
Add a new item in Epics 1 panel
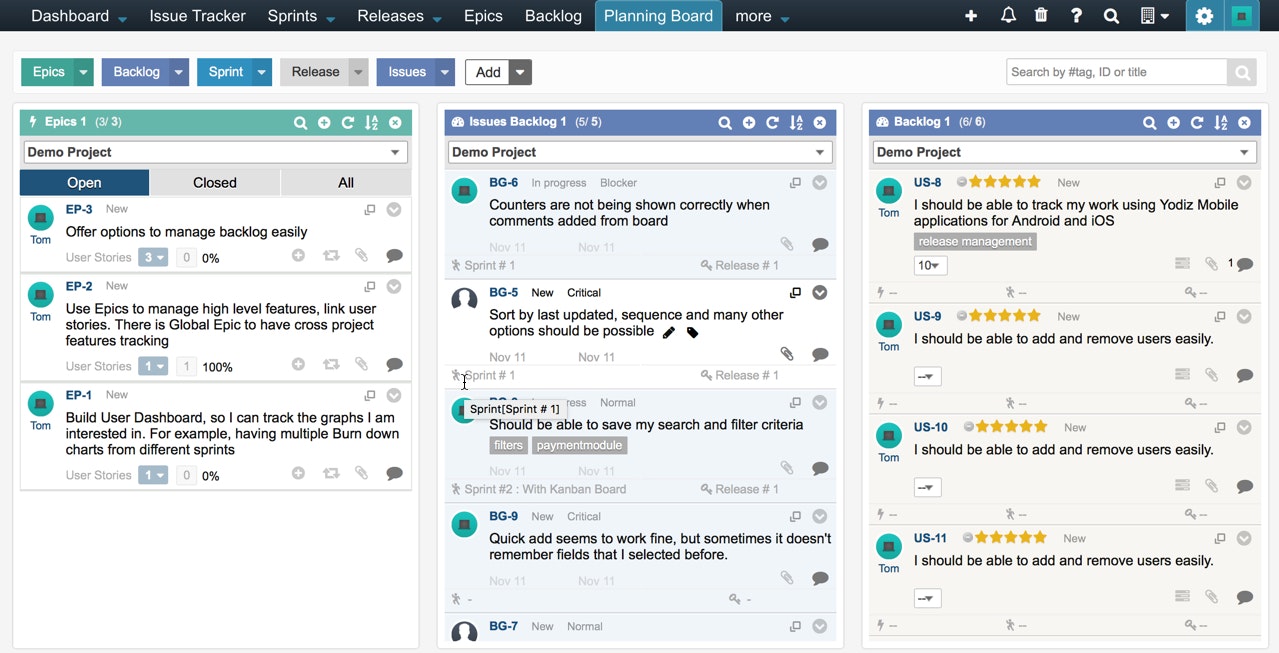click(x=324, y=122)
